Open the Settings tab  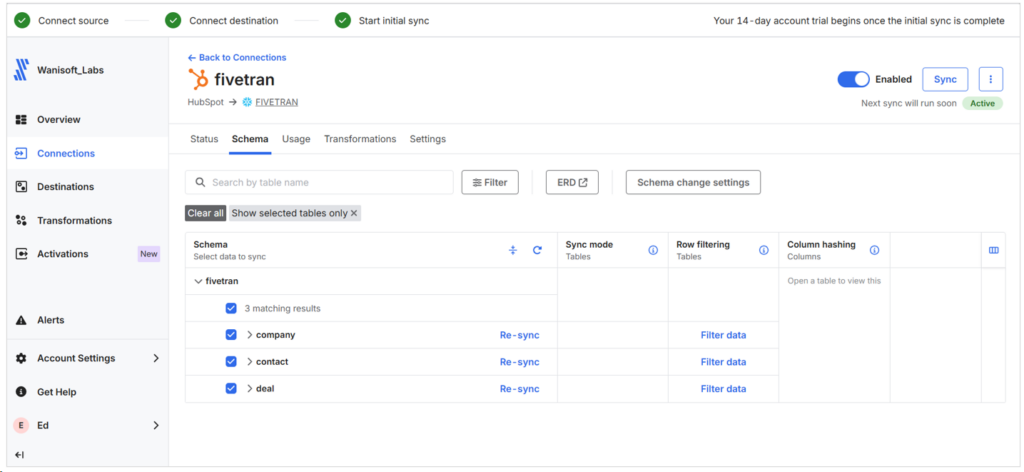click(x=428, y=139)
